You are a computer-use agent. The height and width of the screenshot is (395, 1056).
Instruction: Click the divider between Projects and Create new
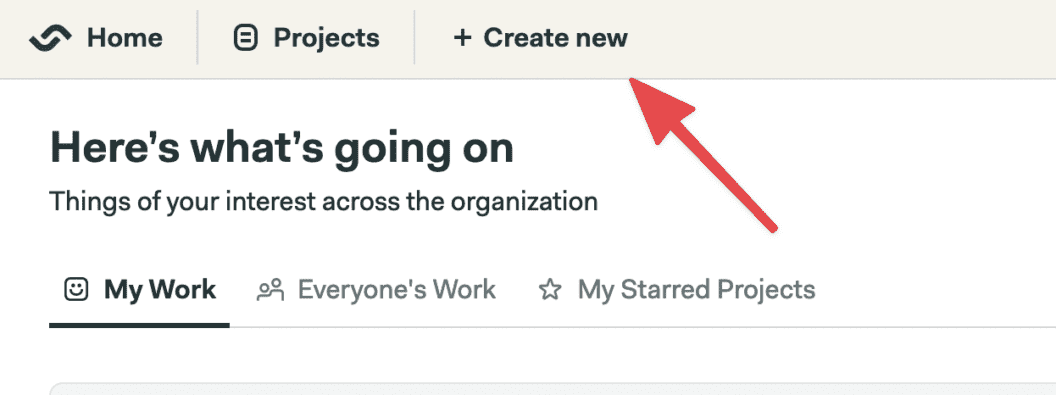point(414,38)
